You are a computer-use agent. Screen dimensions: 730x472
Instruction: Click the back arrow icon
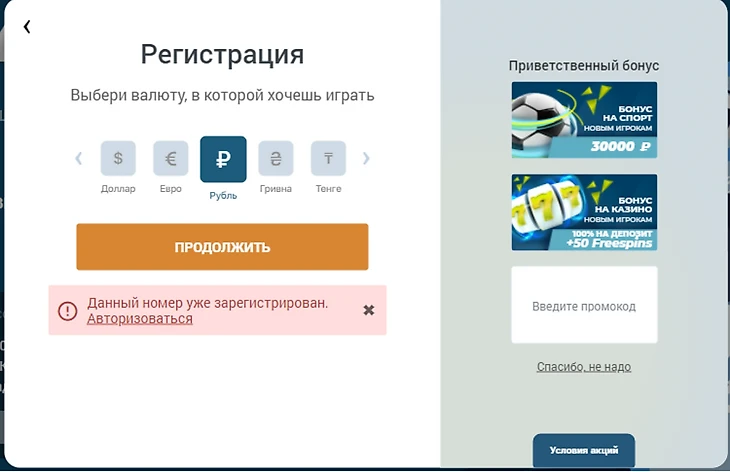[27, 27]
